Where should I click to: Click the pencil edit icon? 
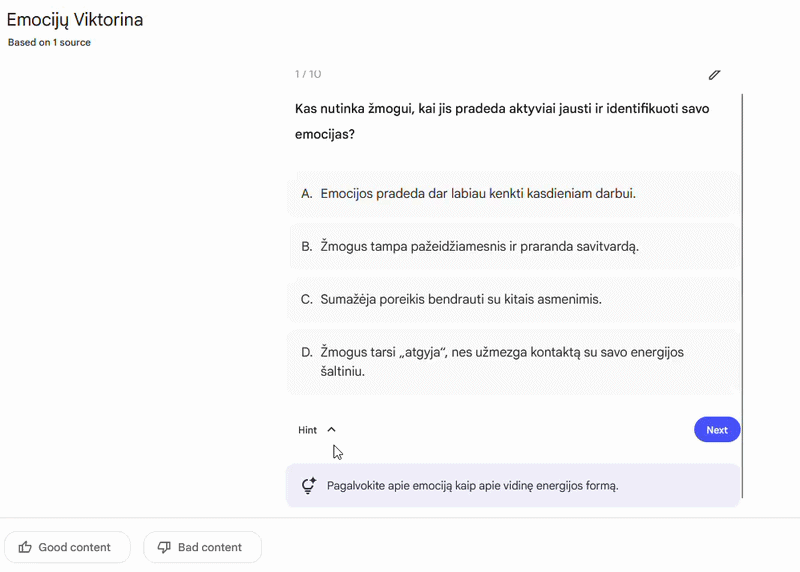[714, 75]
